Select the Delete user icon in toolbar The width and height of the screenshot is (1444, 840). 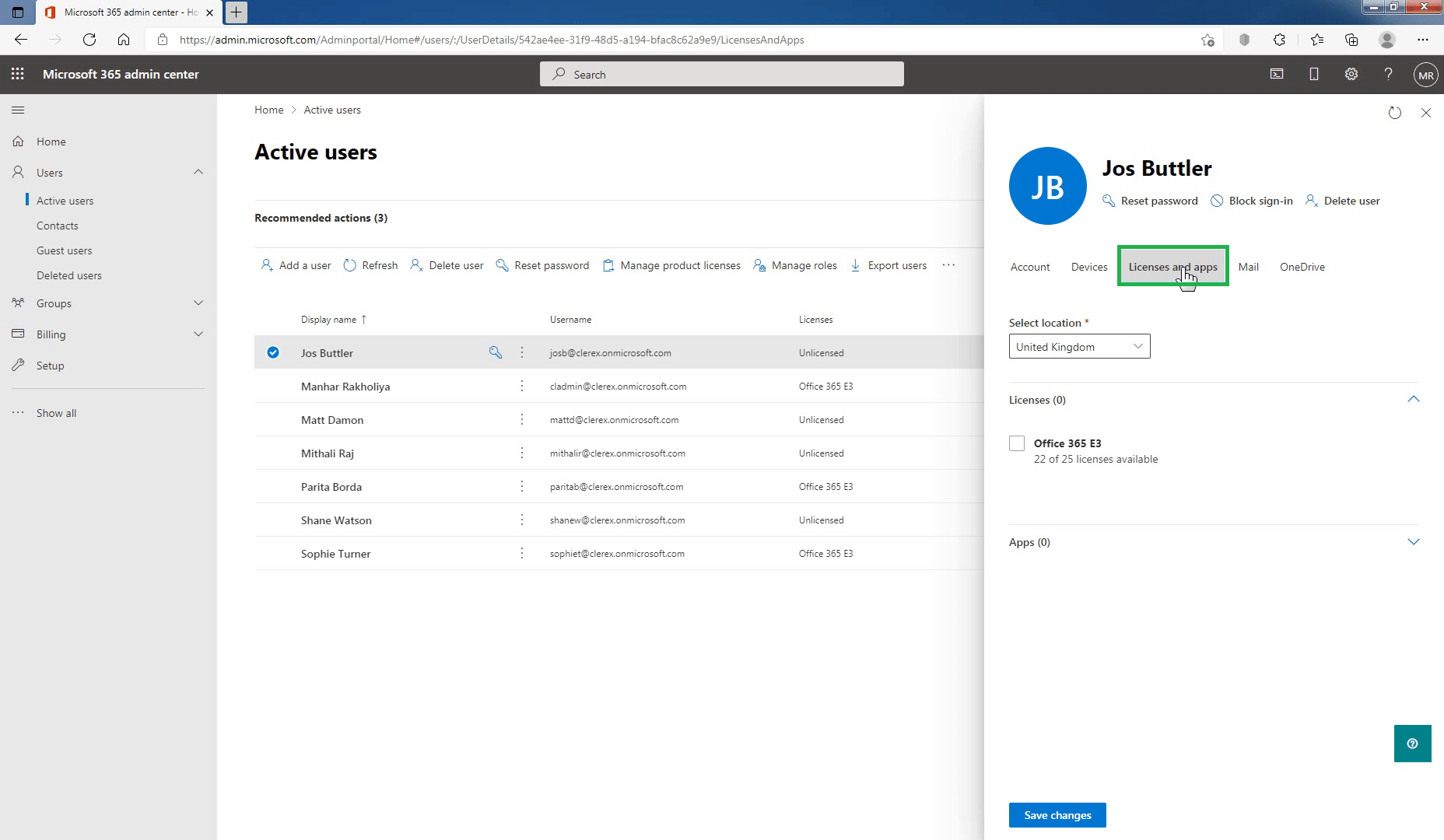[x=417, y=265]
